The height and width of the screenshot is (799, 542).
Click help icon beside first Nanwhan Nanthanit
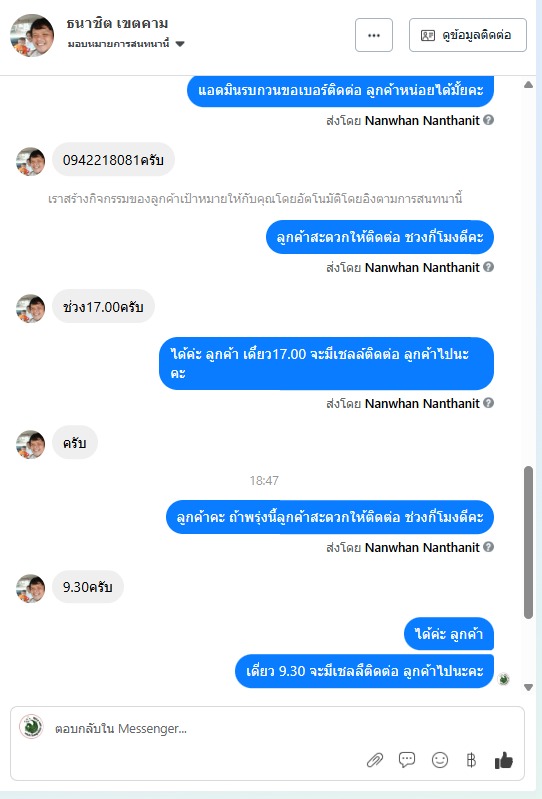[488, 120]
